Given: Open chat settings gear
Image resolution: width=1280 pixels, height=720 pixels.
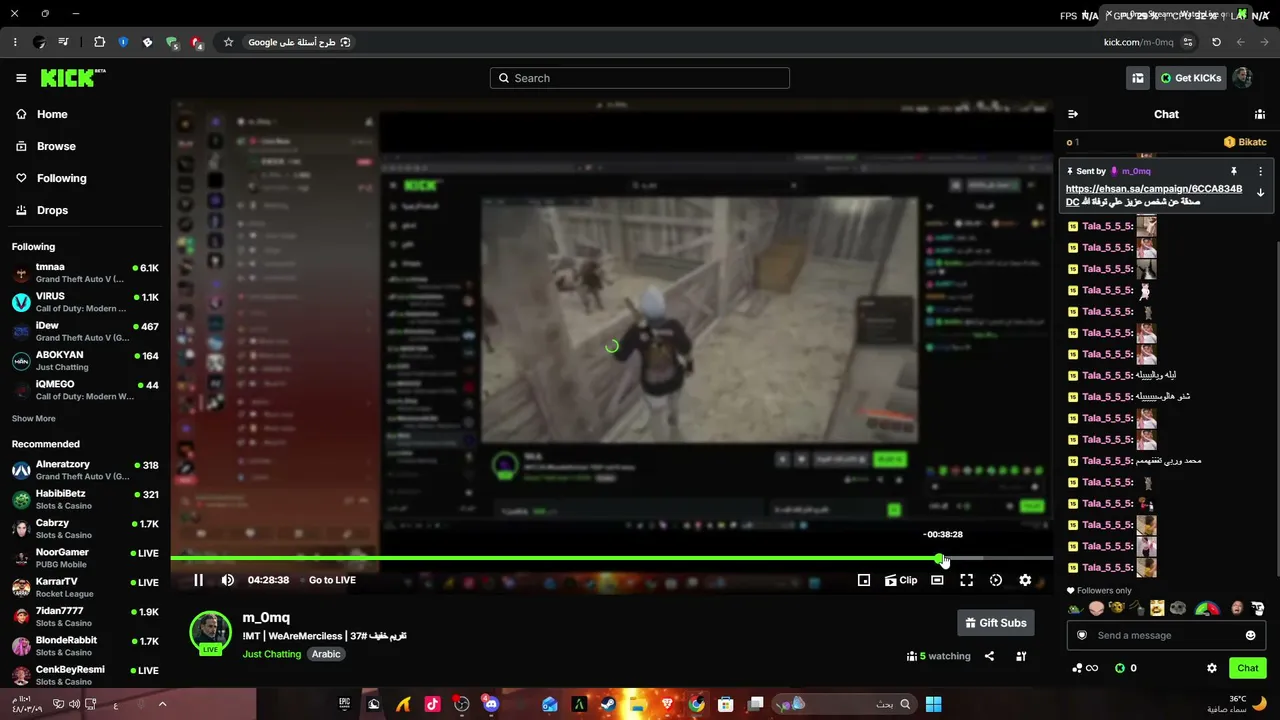Looking at the screenshot, I should (x=1212, y=668).
